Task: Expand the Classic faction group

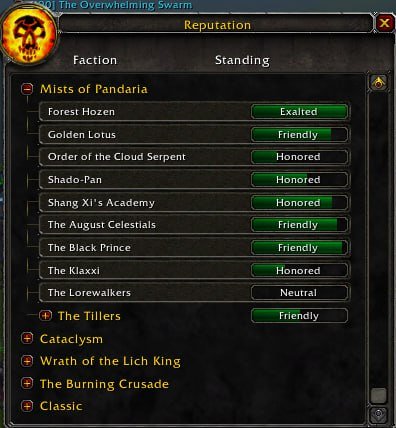Action: click(x=27, y=406)
